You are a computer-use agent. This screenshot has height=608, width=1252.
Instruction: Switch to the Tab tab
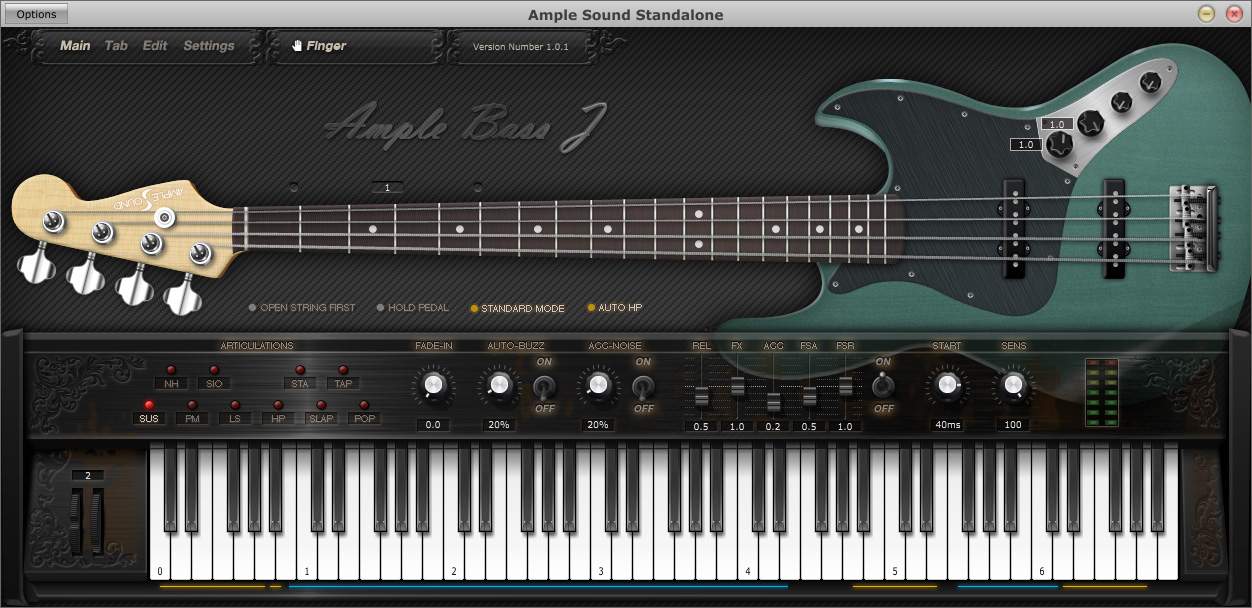116,46
